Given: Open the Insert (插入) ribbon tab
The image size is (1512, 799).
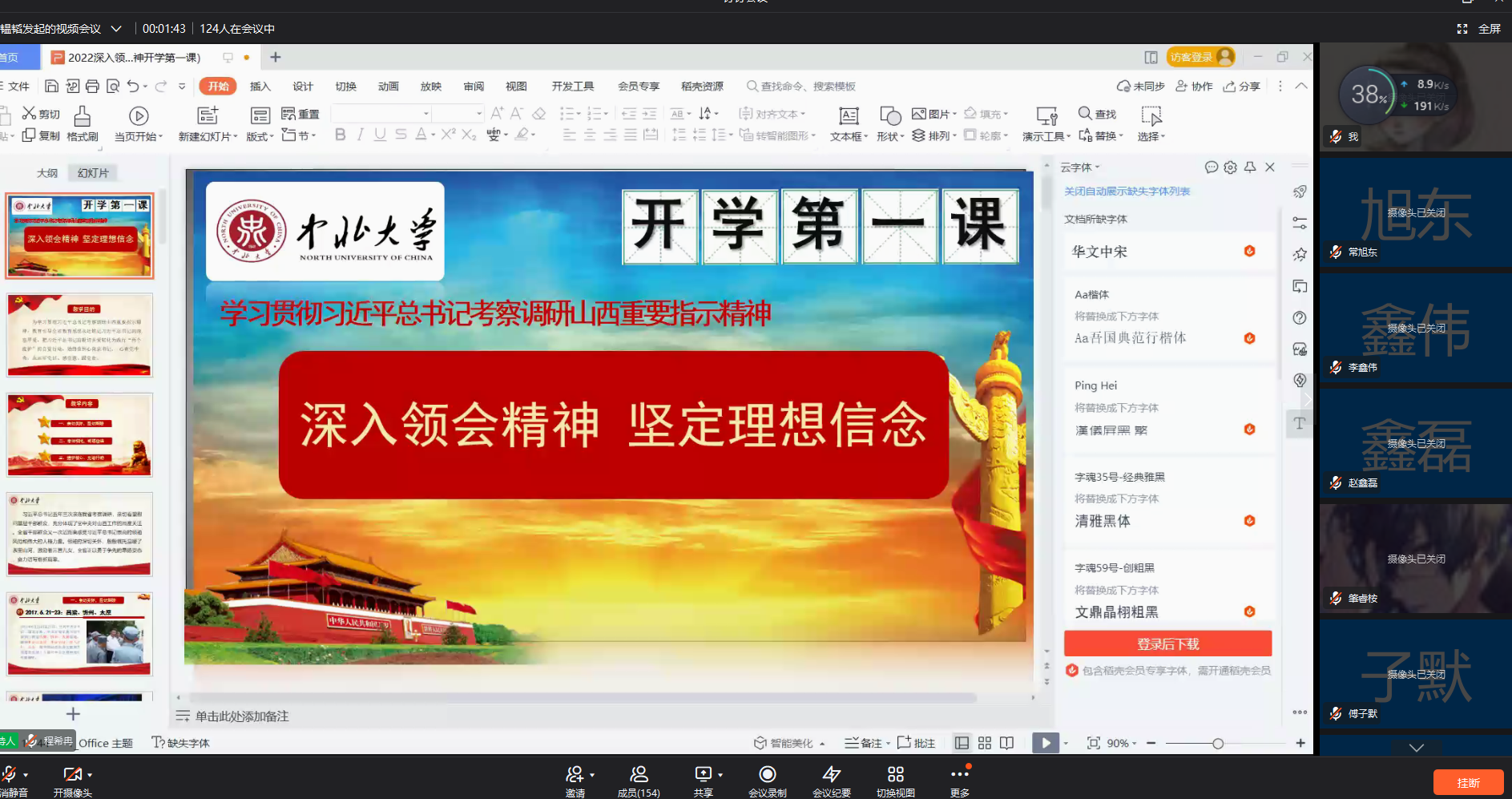Looking at the screenshot, I should [x=260, y=87].
